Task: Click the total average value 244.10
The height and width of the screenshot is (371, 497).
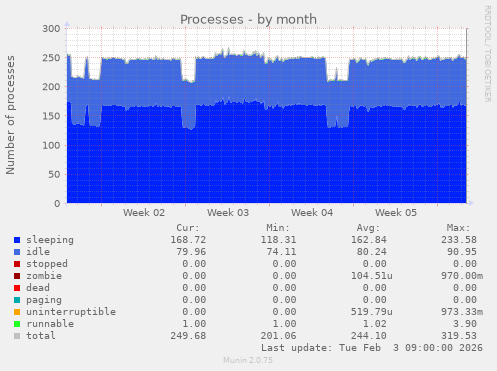Action: [369, 336]
